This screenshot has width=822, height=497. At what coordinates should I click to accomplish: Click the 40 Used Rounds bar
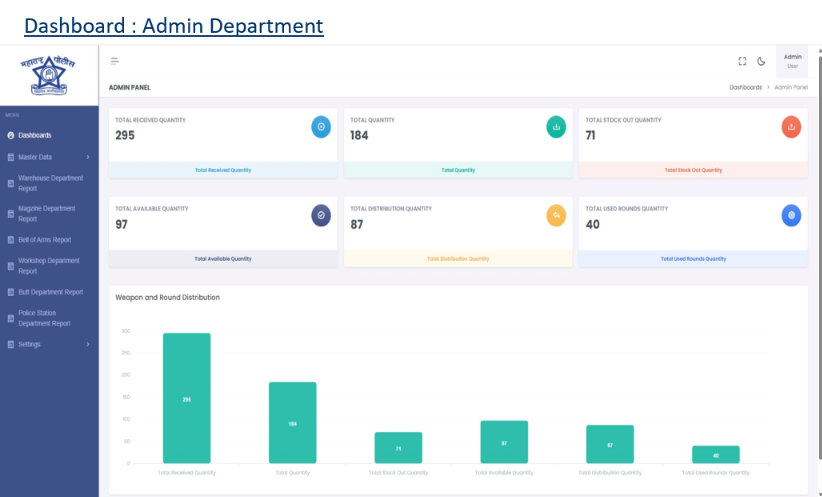point(716,455)
